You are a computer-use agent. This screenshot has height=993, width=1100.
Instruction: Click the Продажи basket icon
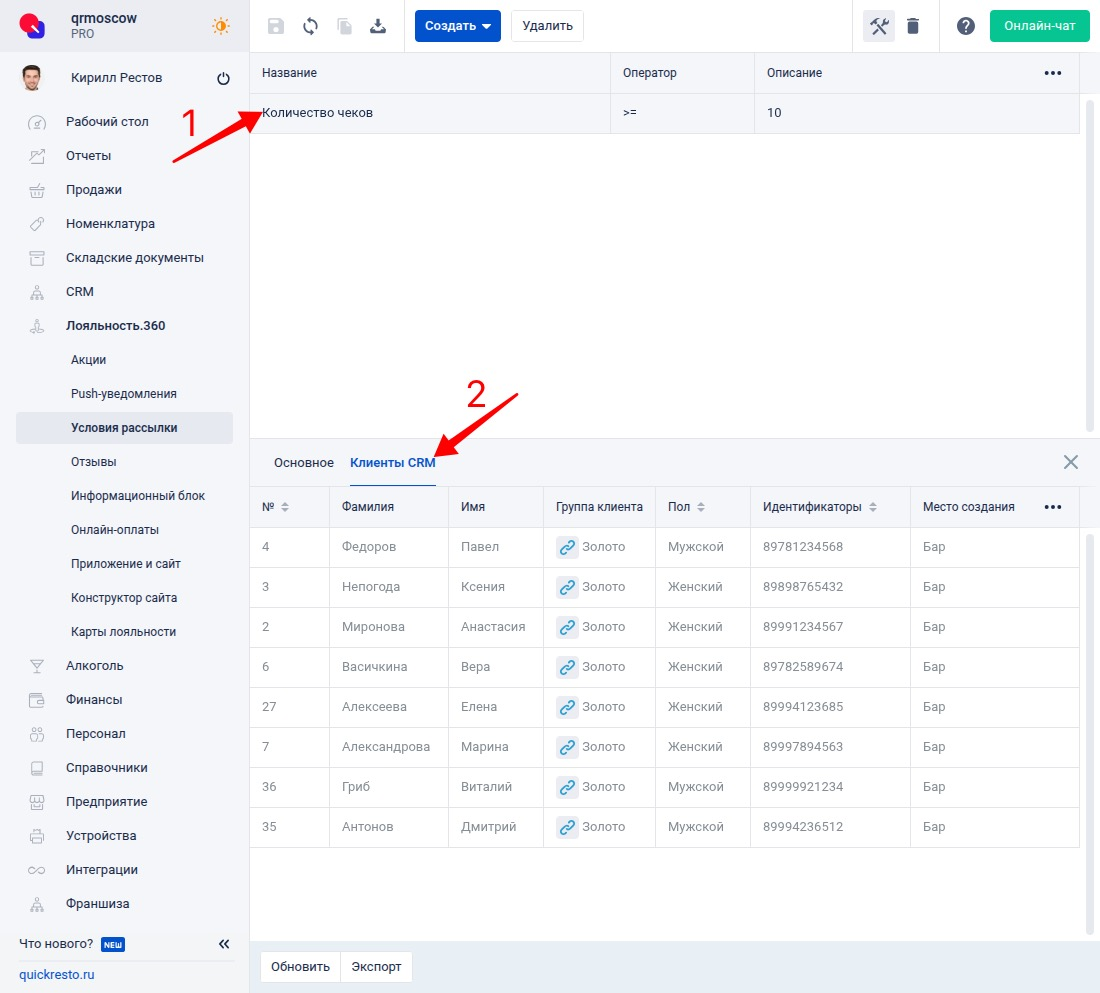click(36, 190)
